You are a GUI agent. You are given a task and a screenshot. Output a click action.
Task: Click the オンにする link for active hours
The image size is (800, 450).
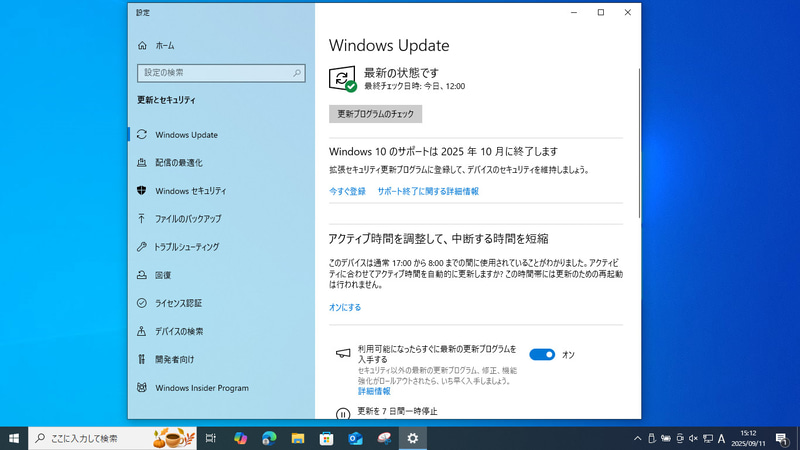point(345,307)
